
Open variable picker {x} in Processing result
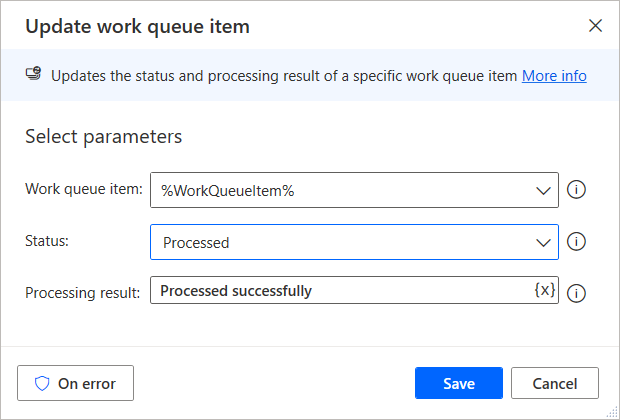[544, 290]
